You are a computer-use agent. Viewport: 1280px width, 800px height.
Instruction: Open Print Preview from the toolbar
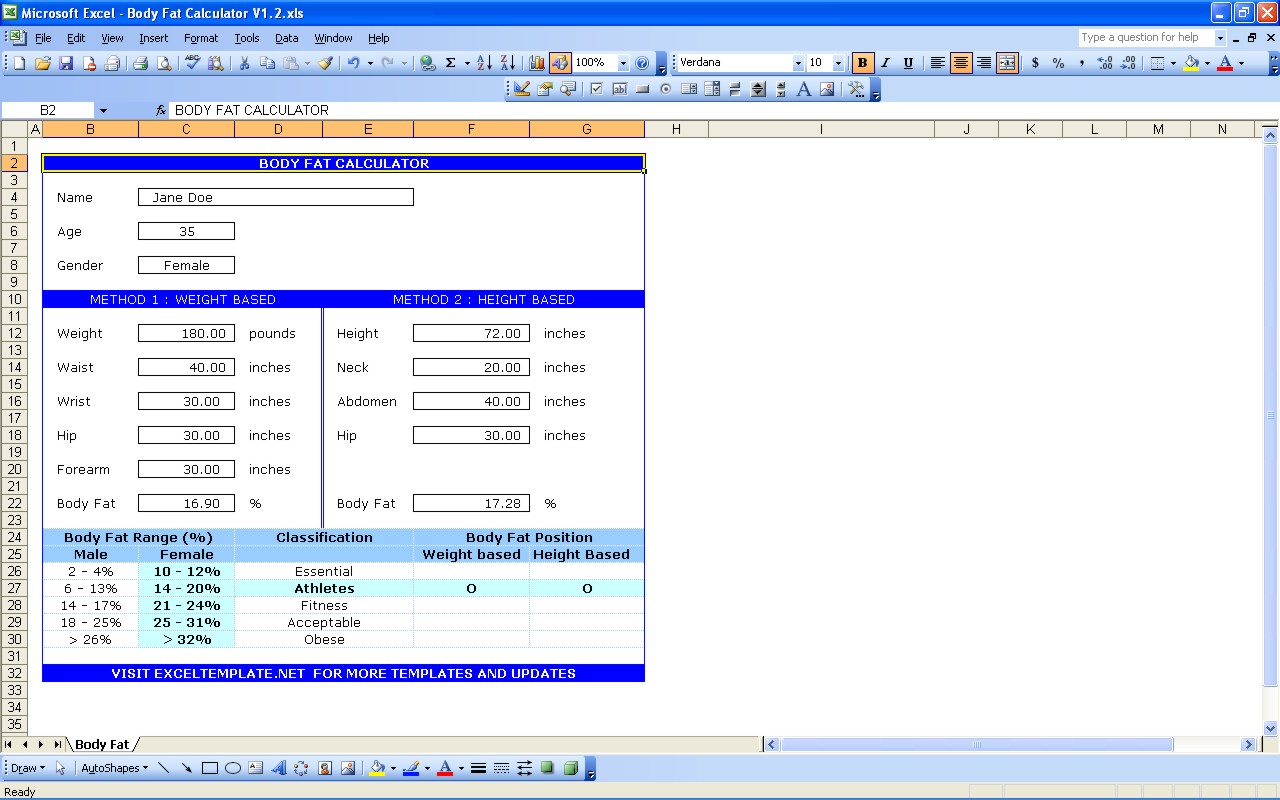click(x=164, y=63)
